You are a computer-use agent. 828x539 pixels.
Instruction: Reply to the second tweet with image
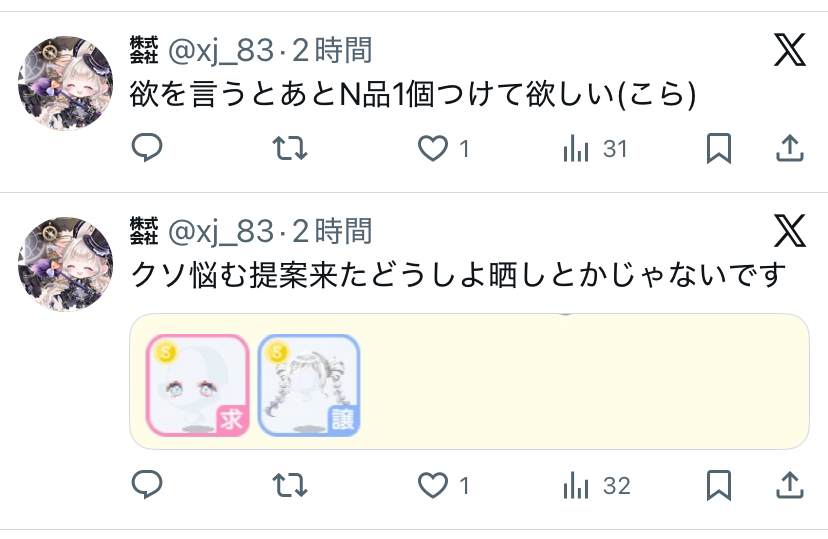[x=147, y=485]
